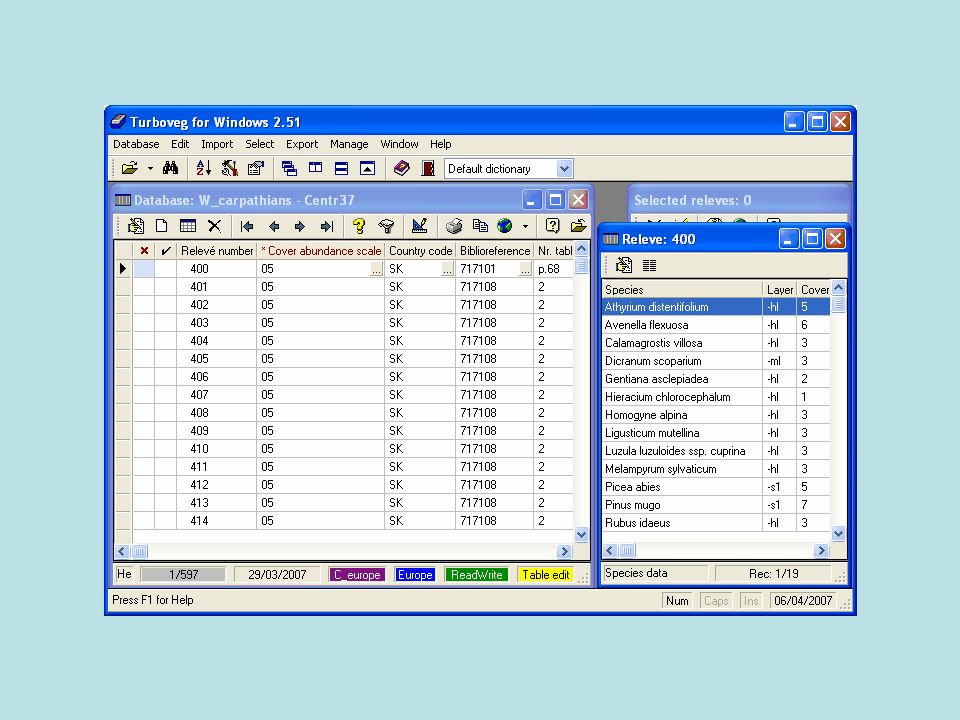Click the yellow question mark query icon
The image size is (960, 720).
tap(359, 227)
